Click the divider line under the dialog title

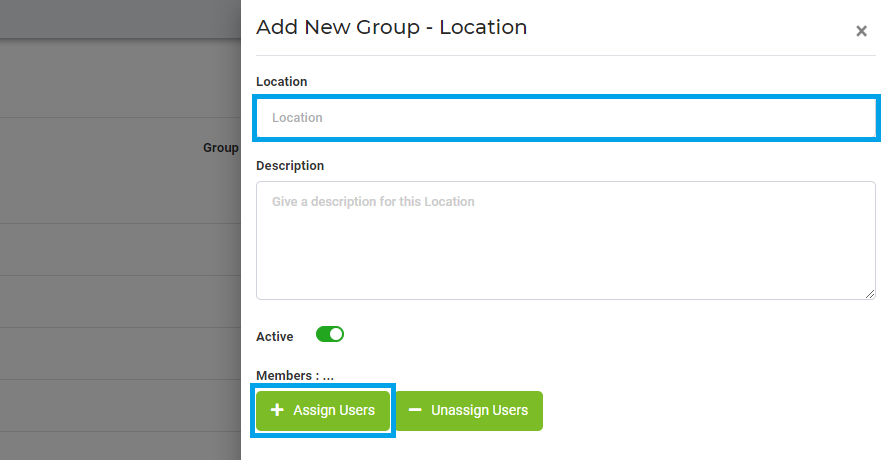(x=566, y=55)
